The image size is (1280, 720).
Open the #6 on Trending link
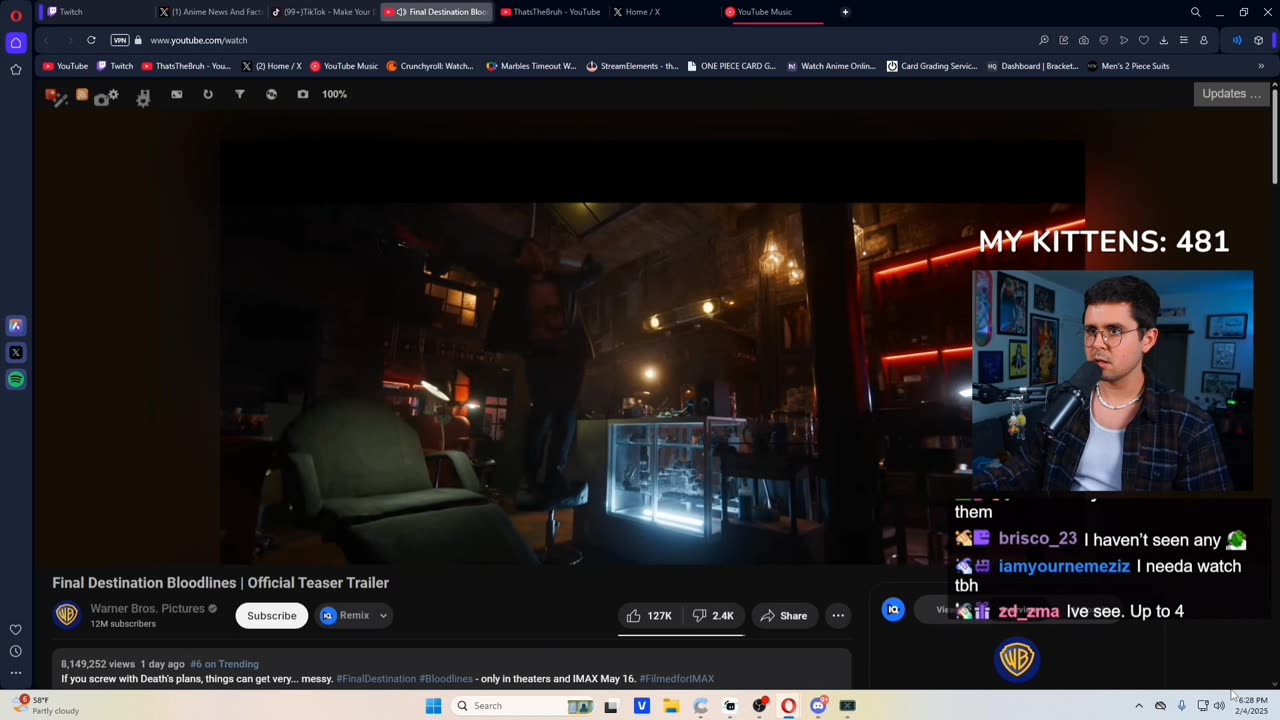coord(224,664)
